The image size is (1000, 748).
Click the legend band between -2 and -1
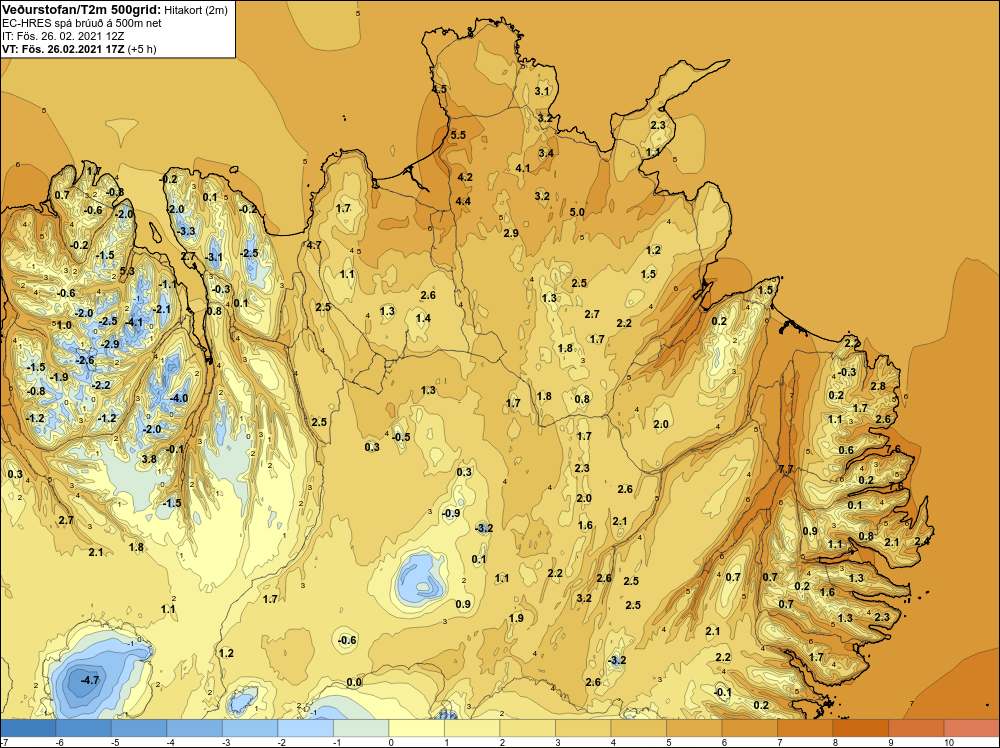(x=305, y=728)
